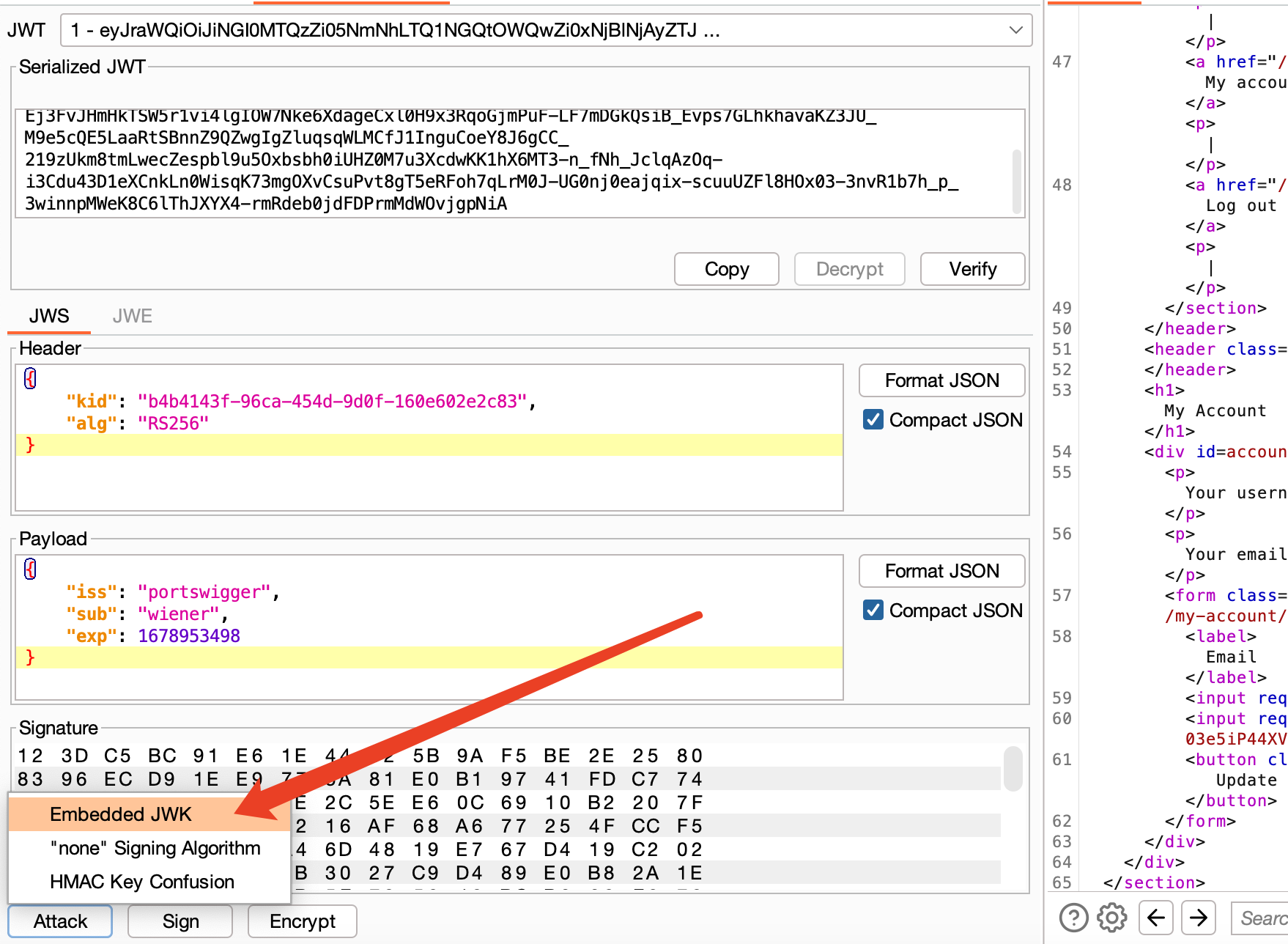Click response line number 54
1288x944 pixels.
pyautogui.click(x=1062, y=452)
